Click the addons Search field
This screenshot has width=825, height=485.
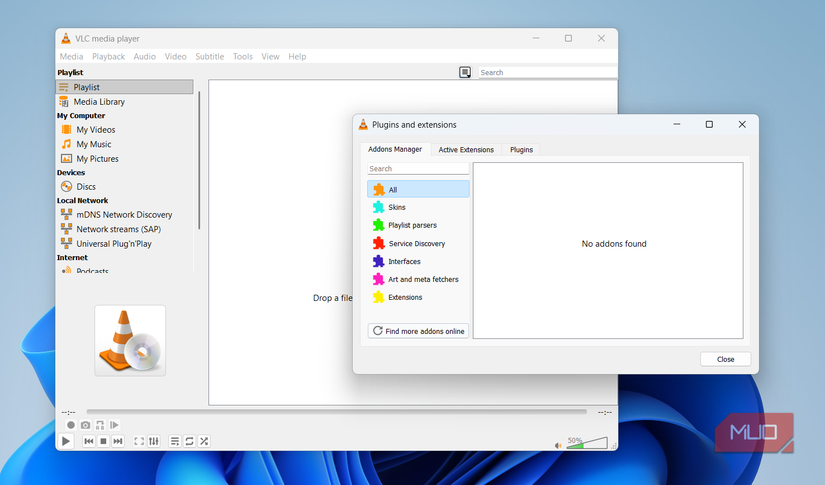418,169
